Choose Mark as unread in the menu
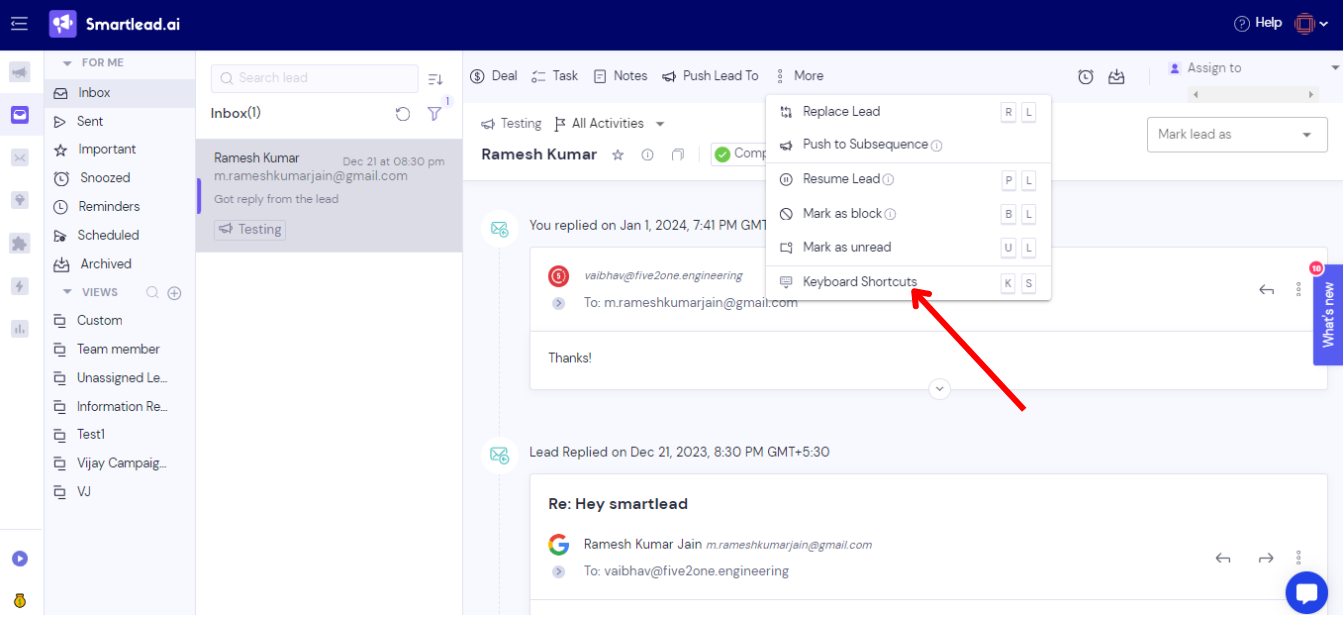 pos(847,247)
